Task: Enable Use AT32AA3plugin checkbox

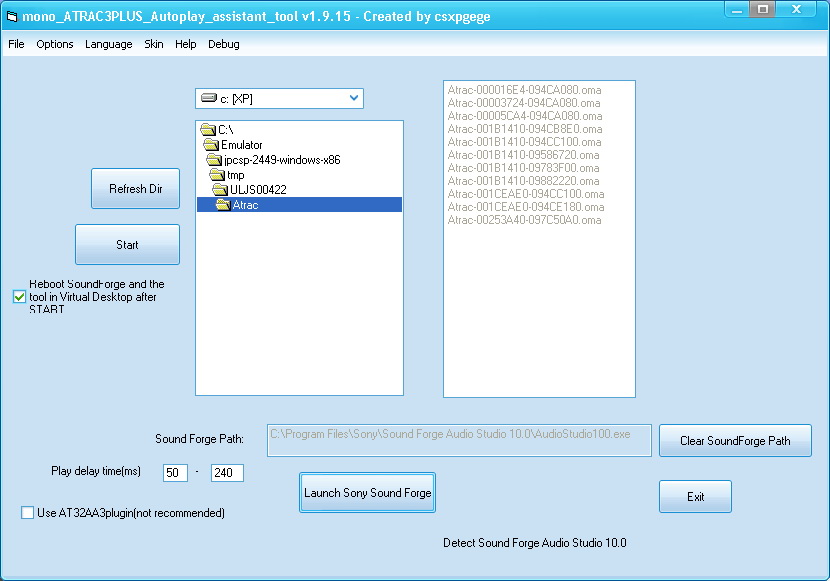Action: (x=27, y=512)
